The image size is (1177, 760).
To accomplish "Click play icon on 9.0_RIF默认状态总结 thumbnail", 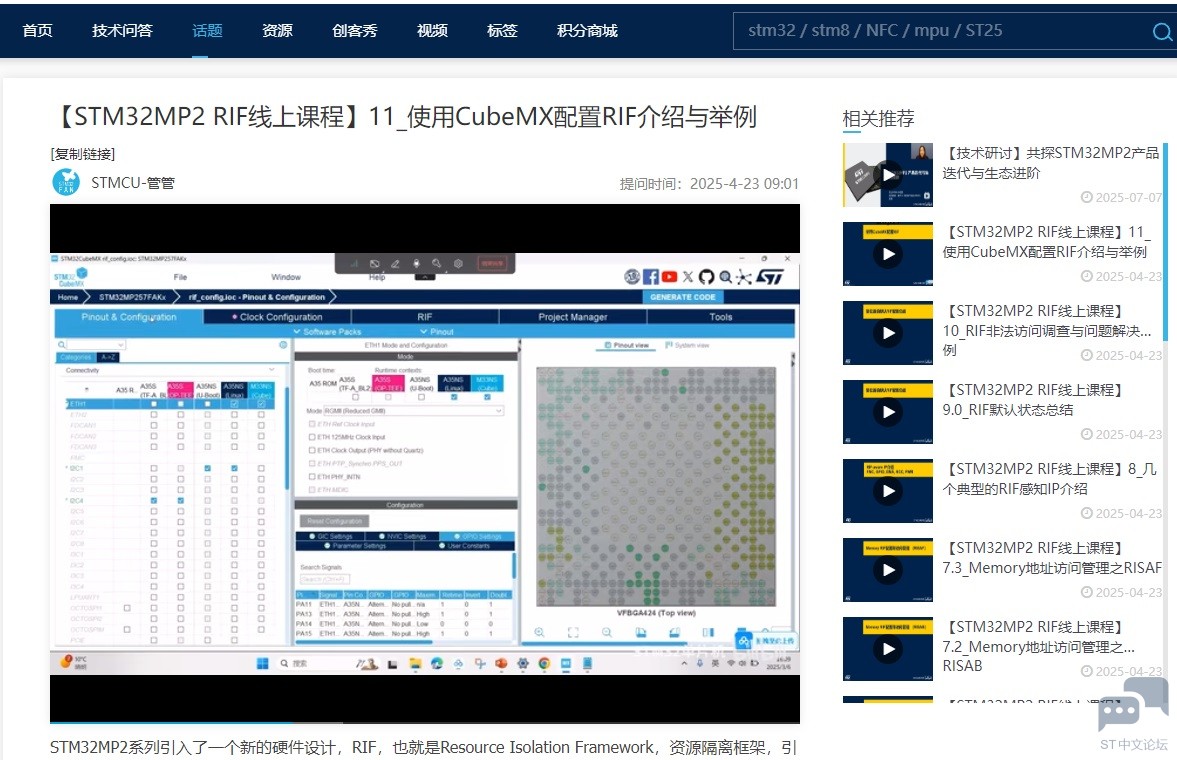I will [888, 412].
